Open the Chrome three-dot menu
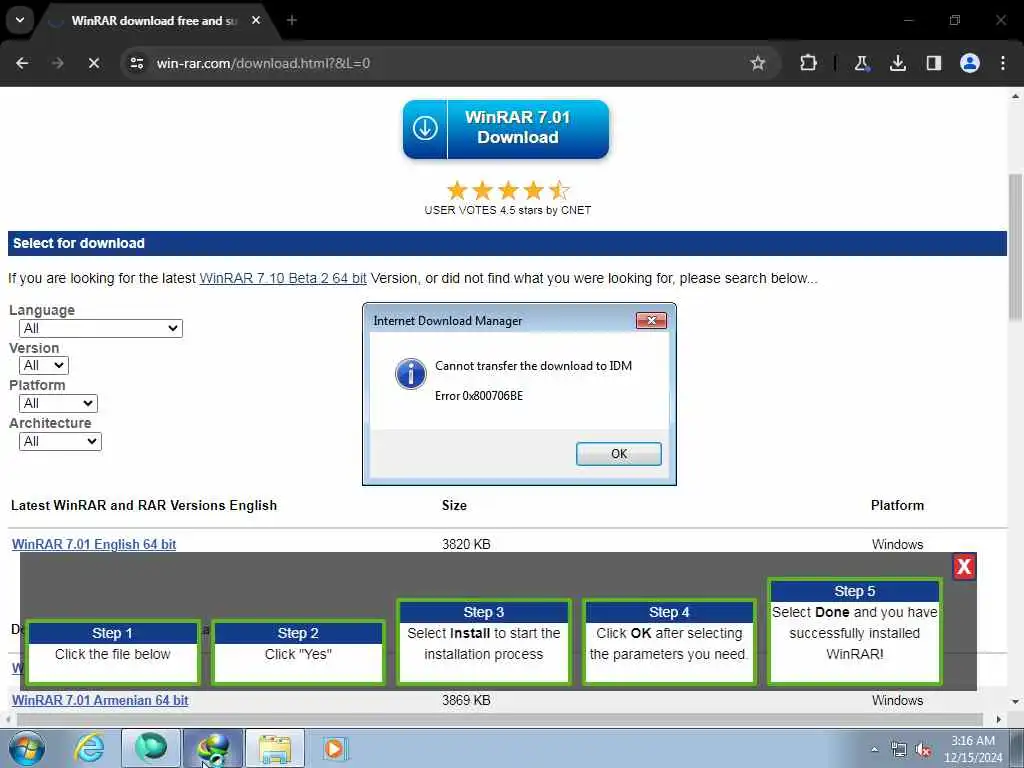The height and width of the screenshot is (768, 1024). pos(1003,63)
